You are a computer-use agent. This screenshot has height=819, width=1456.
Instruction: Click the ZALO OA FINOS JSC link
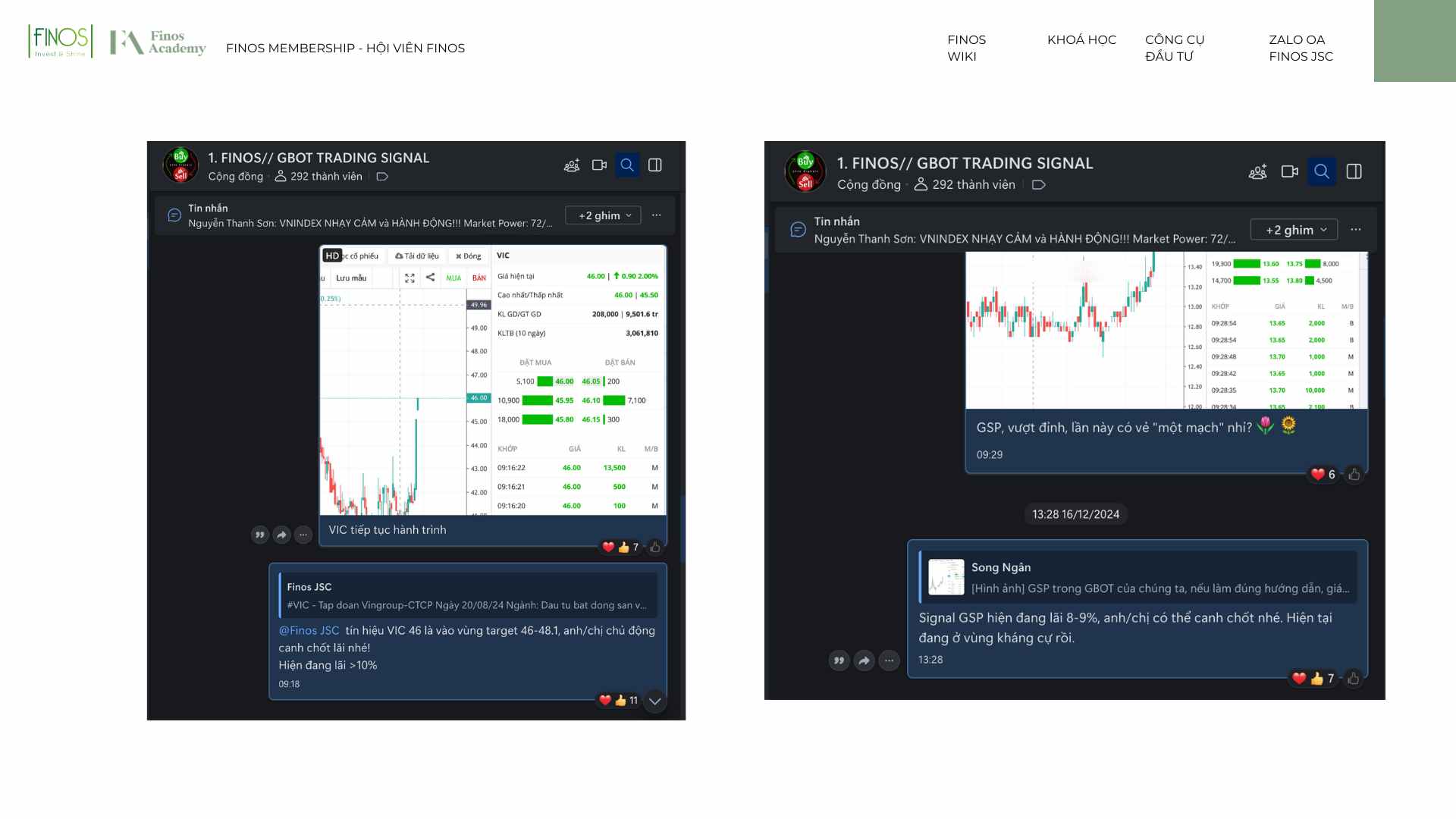click(x=1301, y=48)
